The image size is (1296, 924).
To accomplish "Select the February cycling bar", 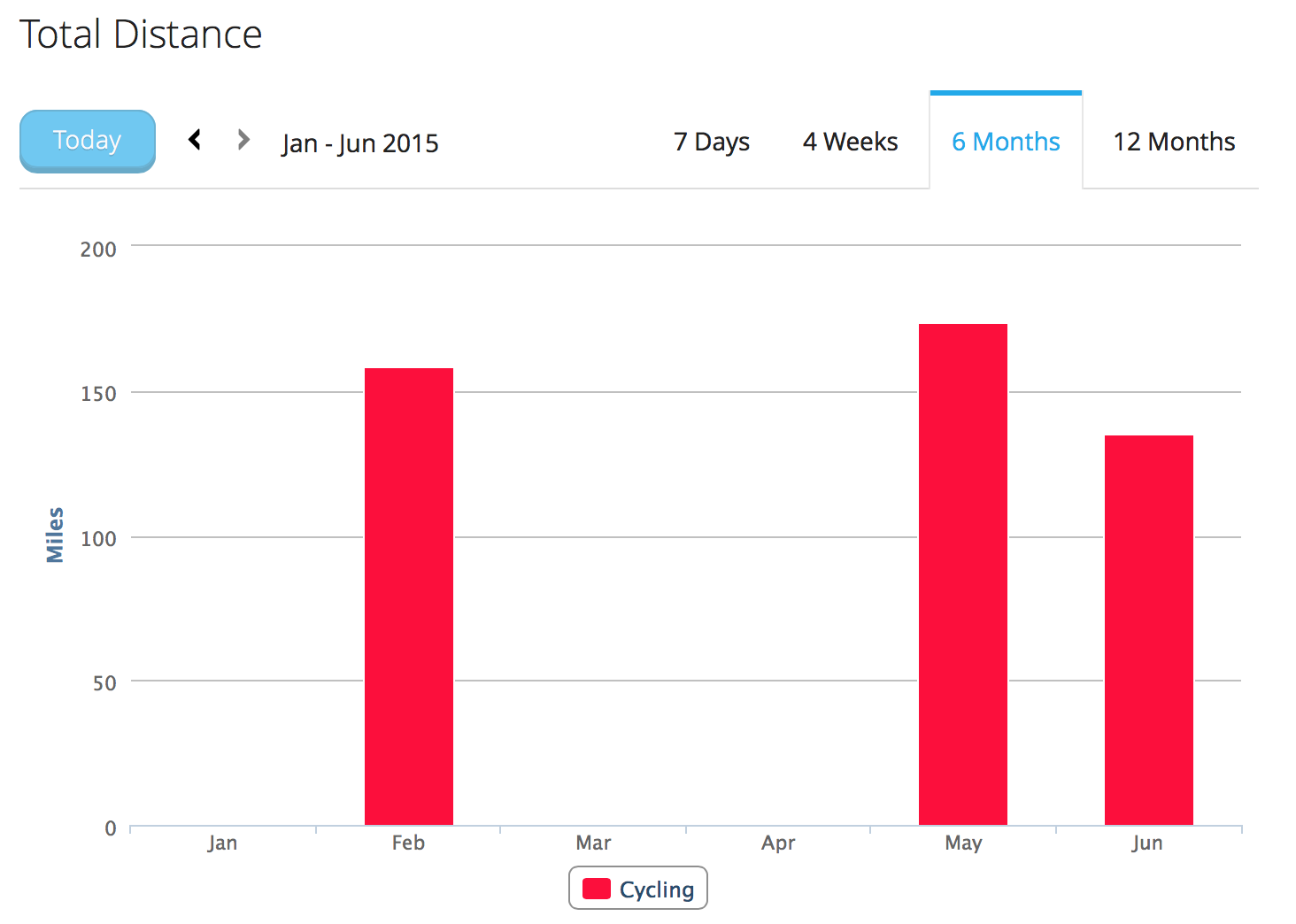I will [x=409, y=597].
